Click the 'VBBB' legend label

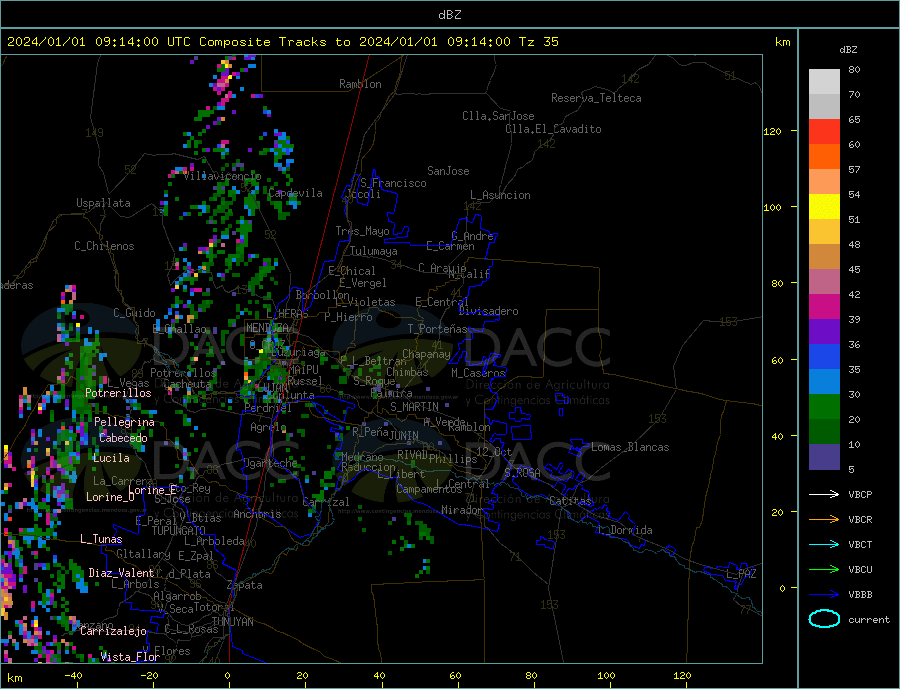tap(860, 594)
